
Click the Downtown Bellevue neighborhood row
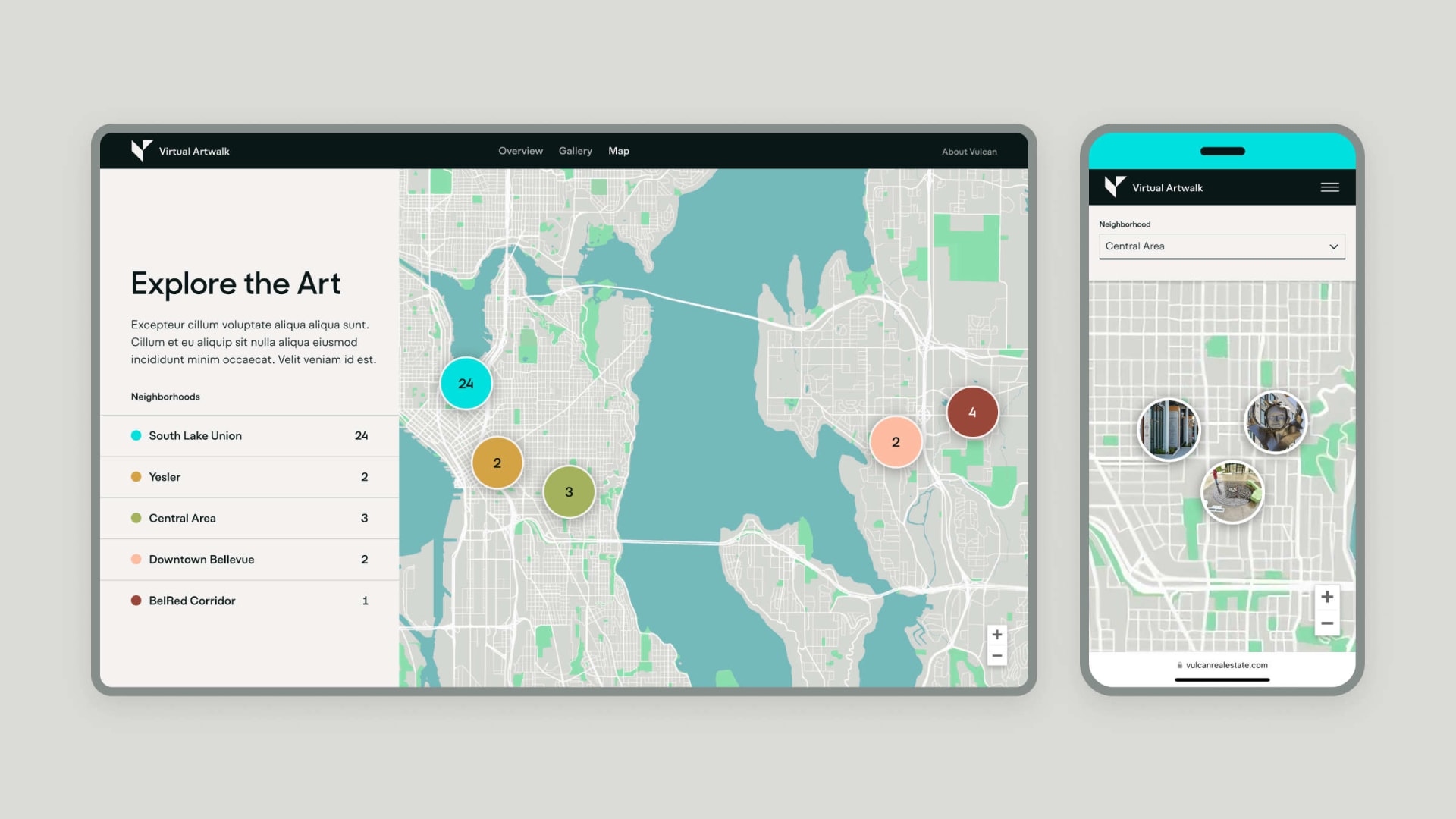coord(248,559)
